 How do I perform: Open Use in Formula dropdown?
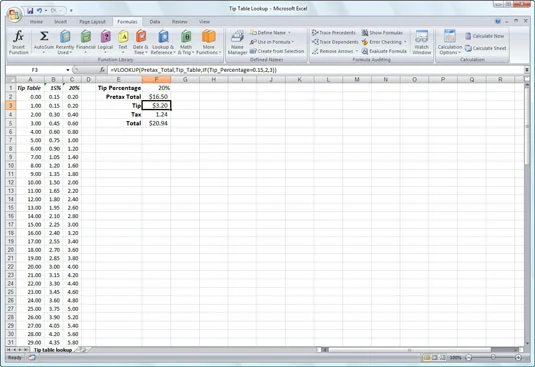click(272, 42)
